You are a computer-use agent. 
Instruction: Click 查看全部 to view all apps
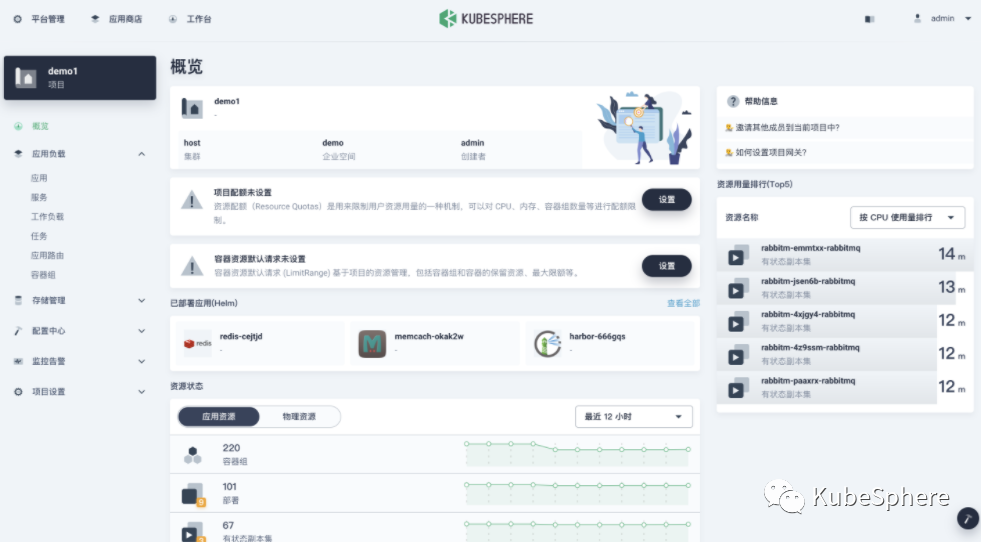pos(683,303)
